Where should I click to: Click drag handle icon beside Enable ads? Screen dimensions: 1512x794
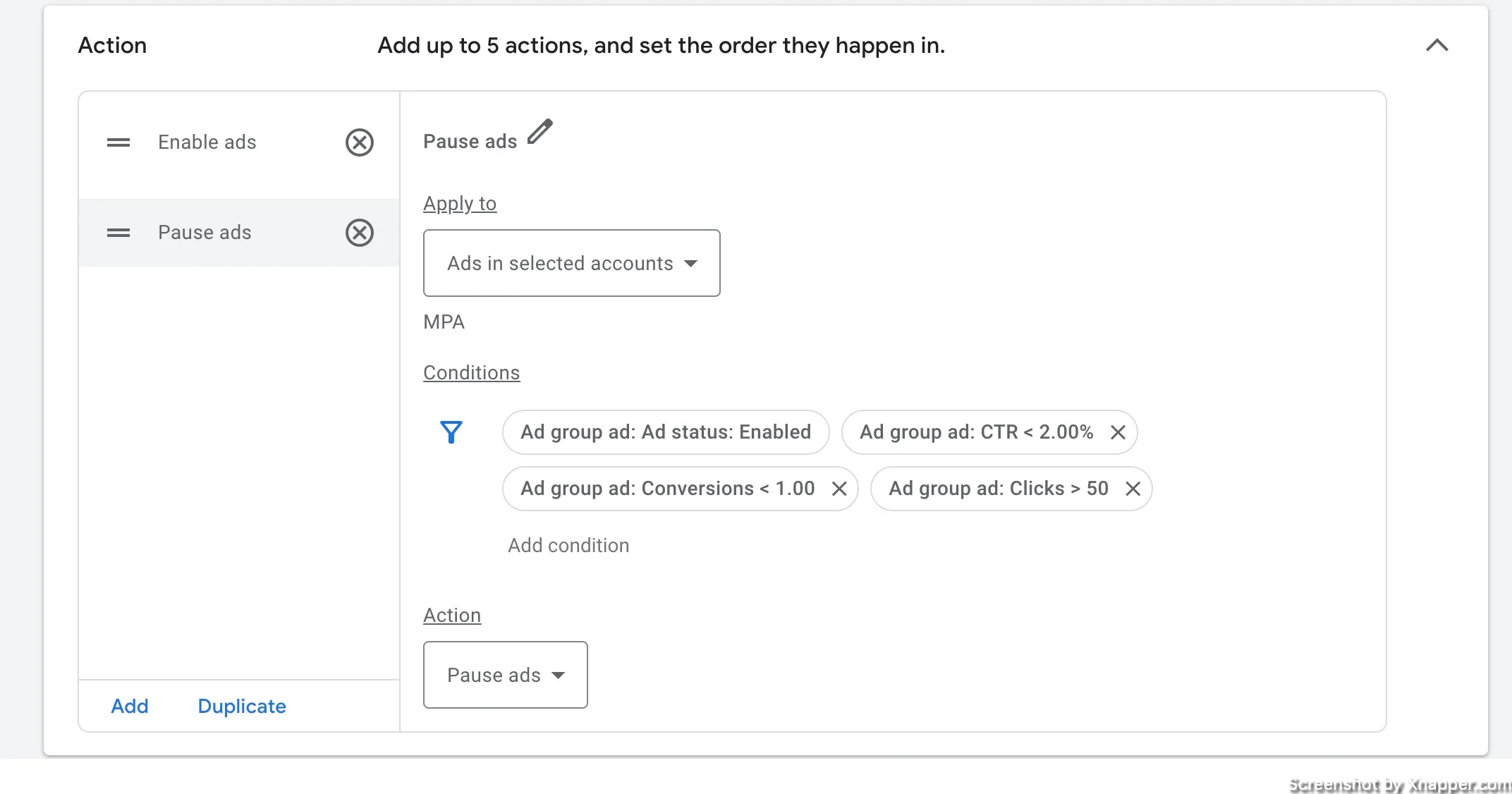(x=118, y=142)
